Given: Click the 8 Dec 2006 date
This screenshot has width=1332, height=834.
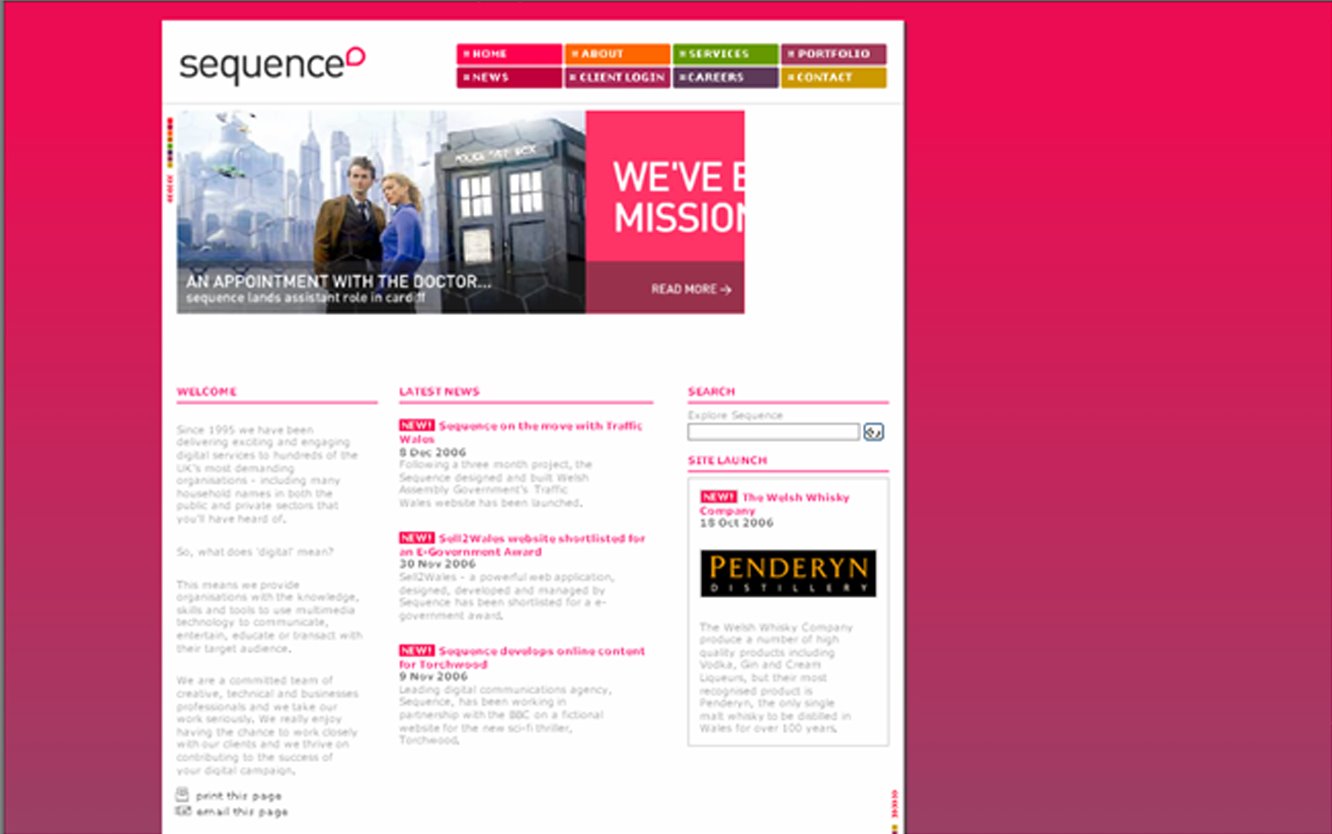Looking at the screenshot, I should coord(432,452).
